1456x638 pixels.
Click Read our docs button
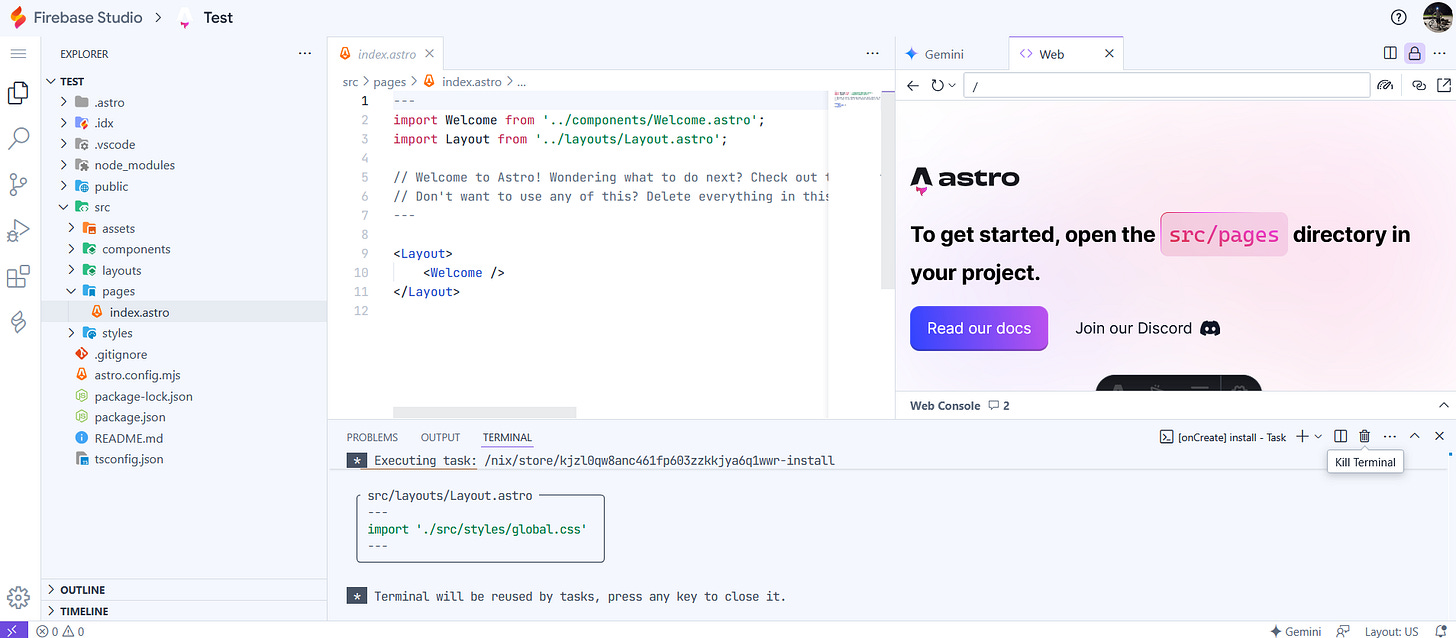click(979, 328)
